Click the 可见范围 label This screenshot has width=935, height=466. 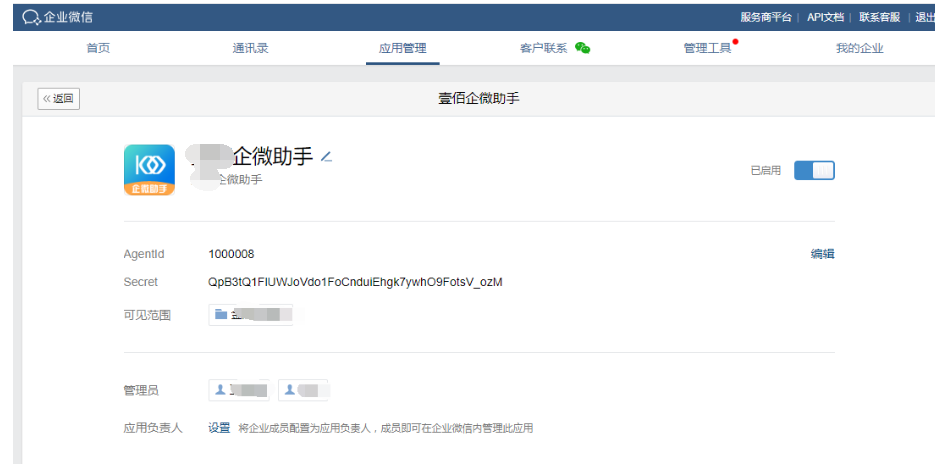[147, 315]
